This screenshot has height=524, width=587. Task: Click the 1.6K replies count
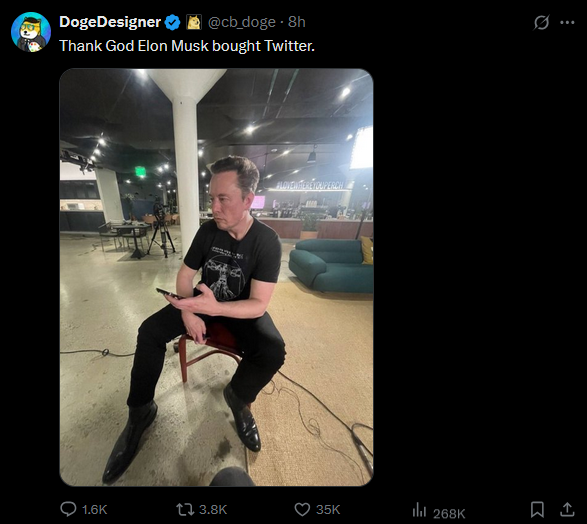(94, 509)
